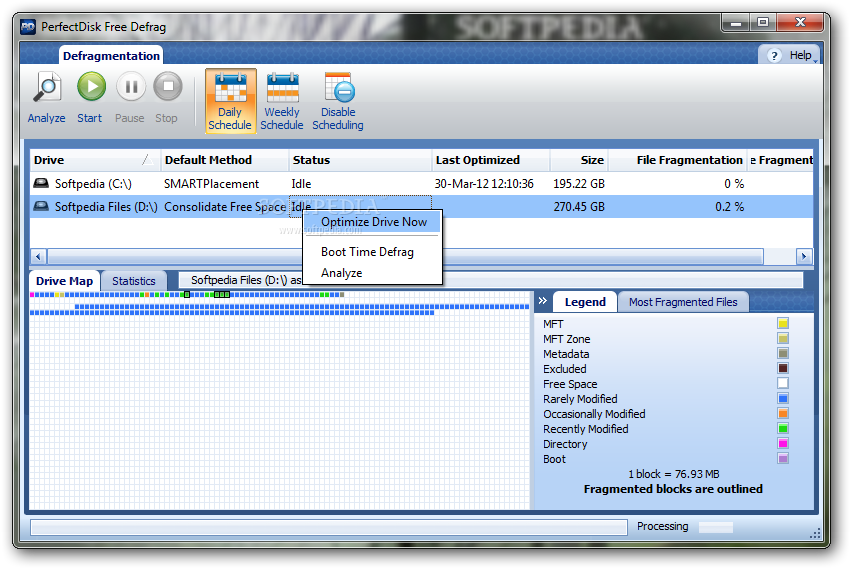Viewport: 851px width, 569px height.
Task: Maximize the PerfectDisk window
Action: pyautogui.click(x=763, y=22)
